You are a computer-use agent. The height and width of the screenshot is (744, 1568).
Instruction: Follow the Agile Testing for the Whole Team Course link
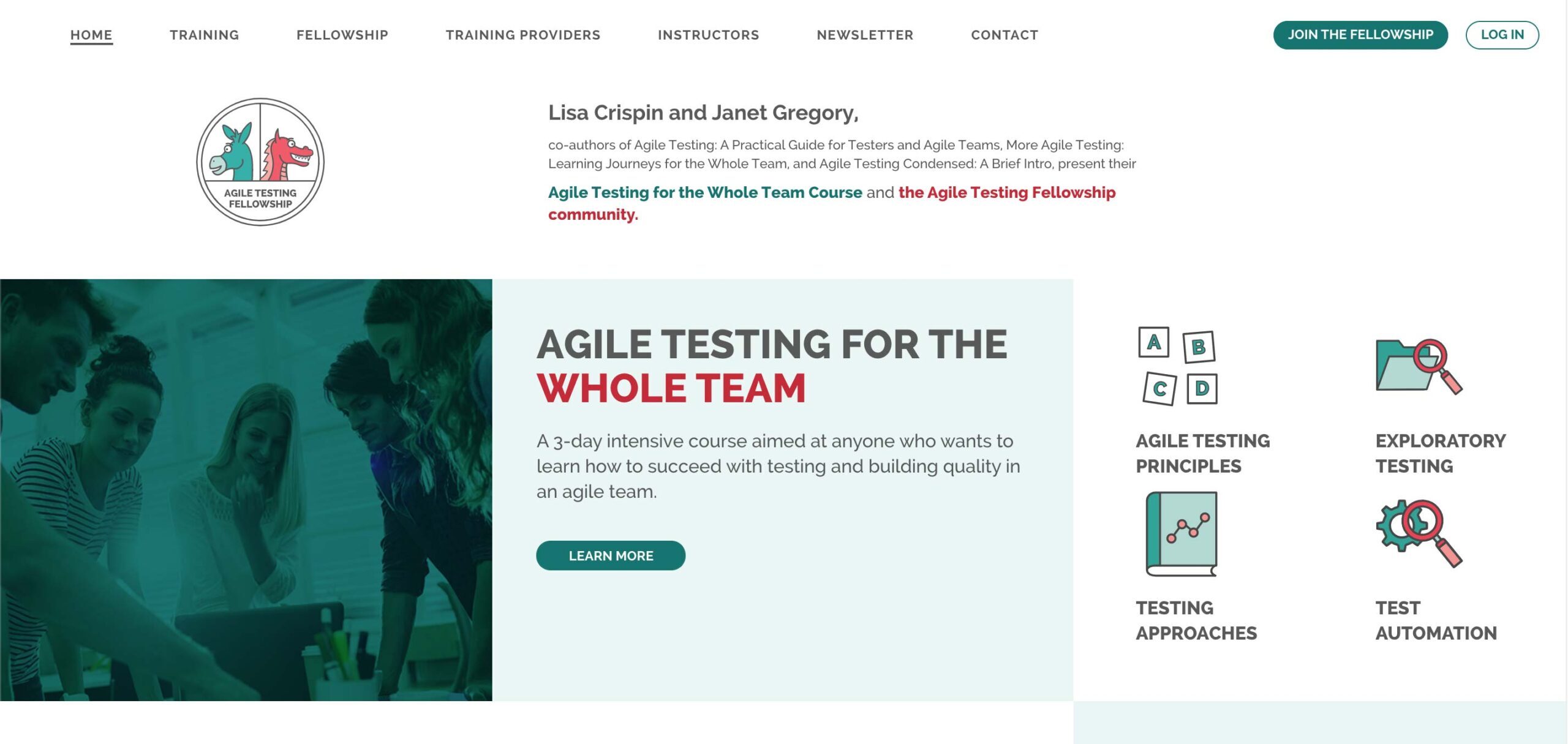(x=705, y=192)
